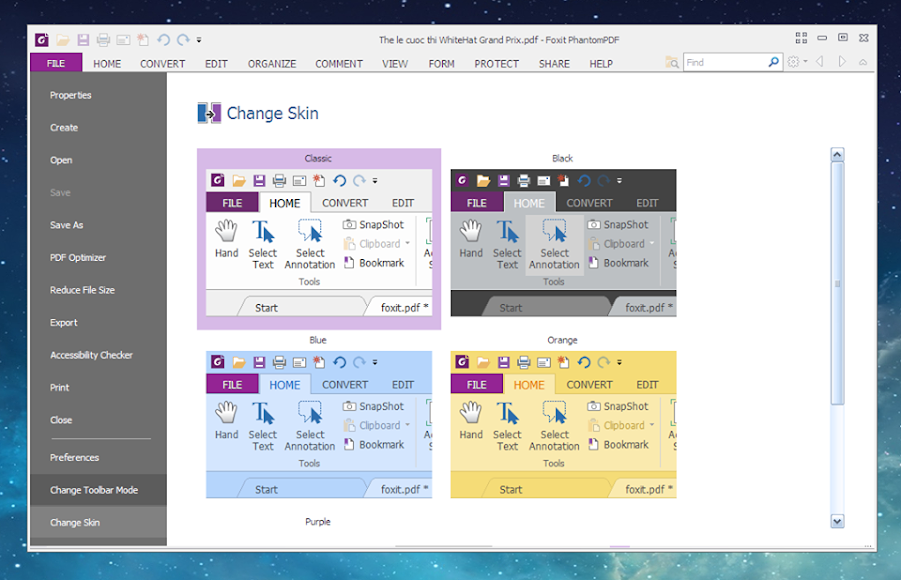901x580 pixels.
Task: Click the Foxit PhantomPDF logo icon
Action: coord(41,40)
